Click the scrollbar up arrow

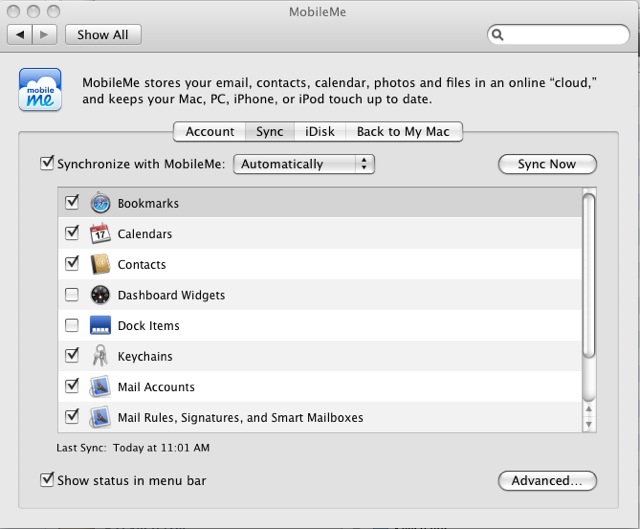click(x=589, y=409)
